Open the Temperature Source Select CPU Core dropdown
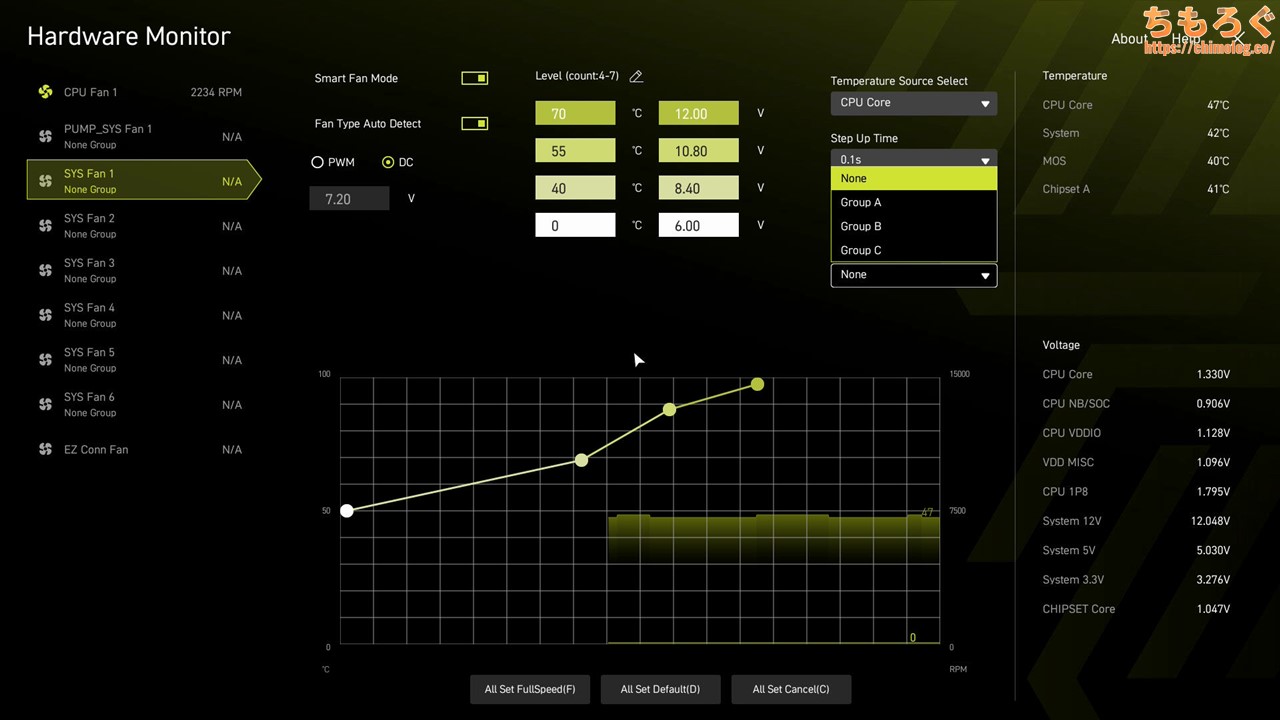 point(913,103)
